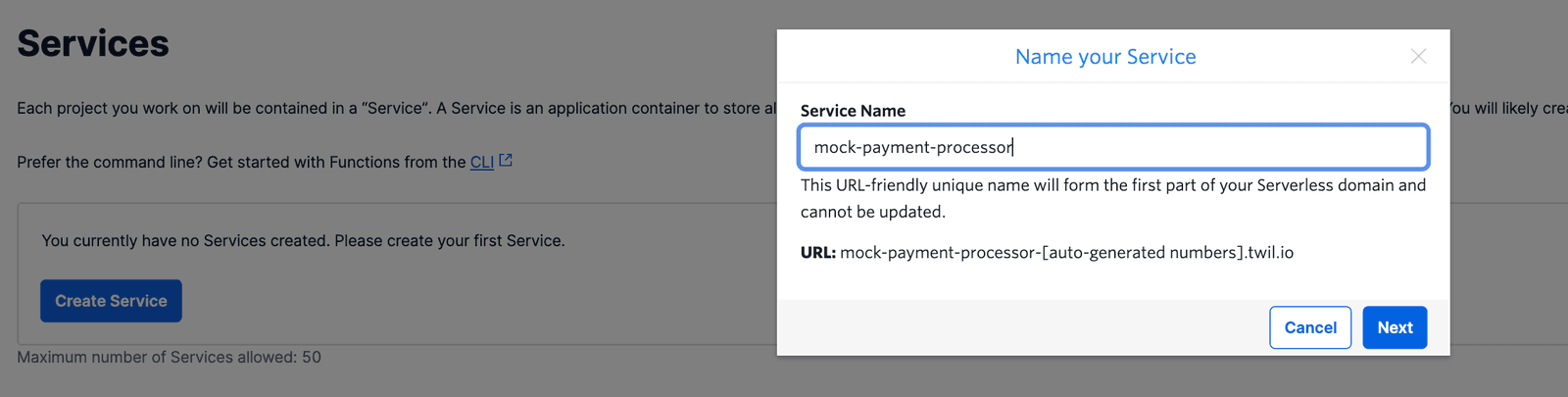Open the external link icon beside CLI
Image resolution: width=1568 pixels, height=397 pixels.
coord(506,161)
